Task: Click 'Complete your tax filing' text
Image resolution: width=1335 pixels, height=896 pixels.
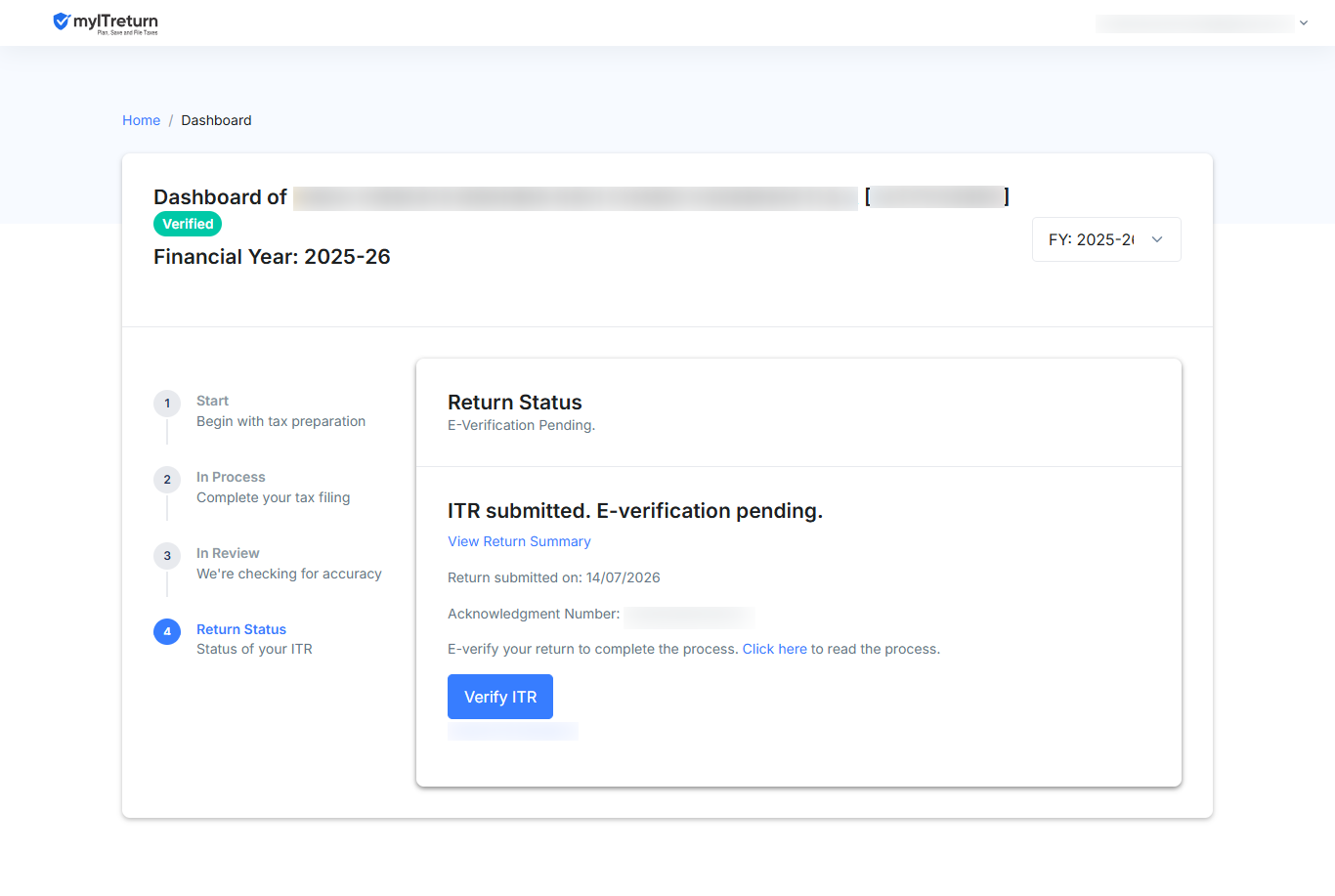Action: pos(274,497)
